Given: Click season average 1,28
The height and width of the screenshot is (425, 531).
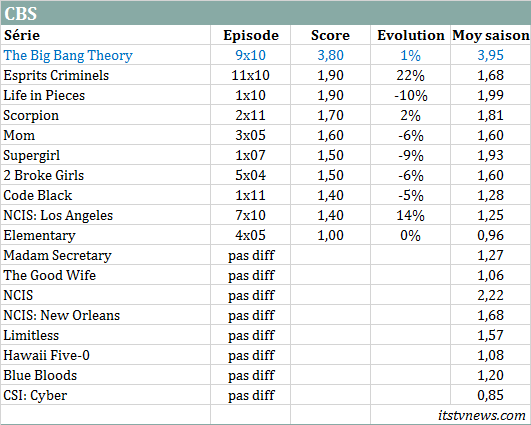Looking at the screenshot, I should 491,195.
